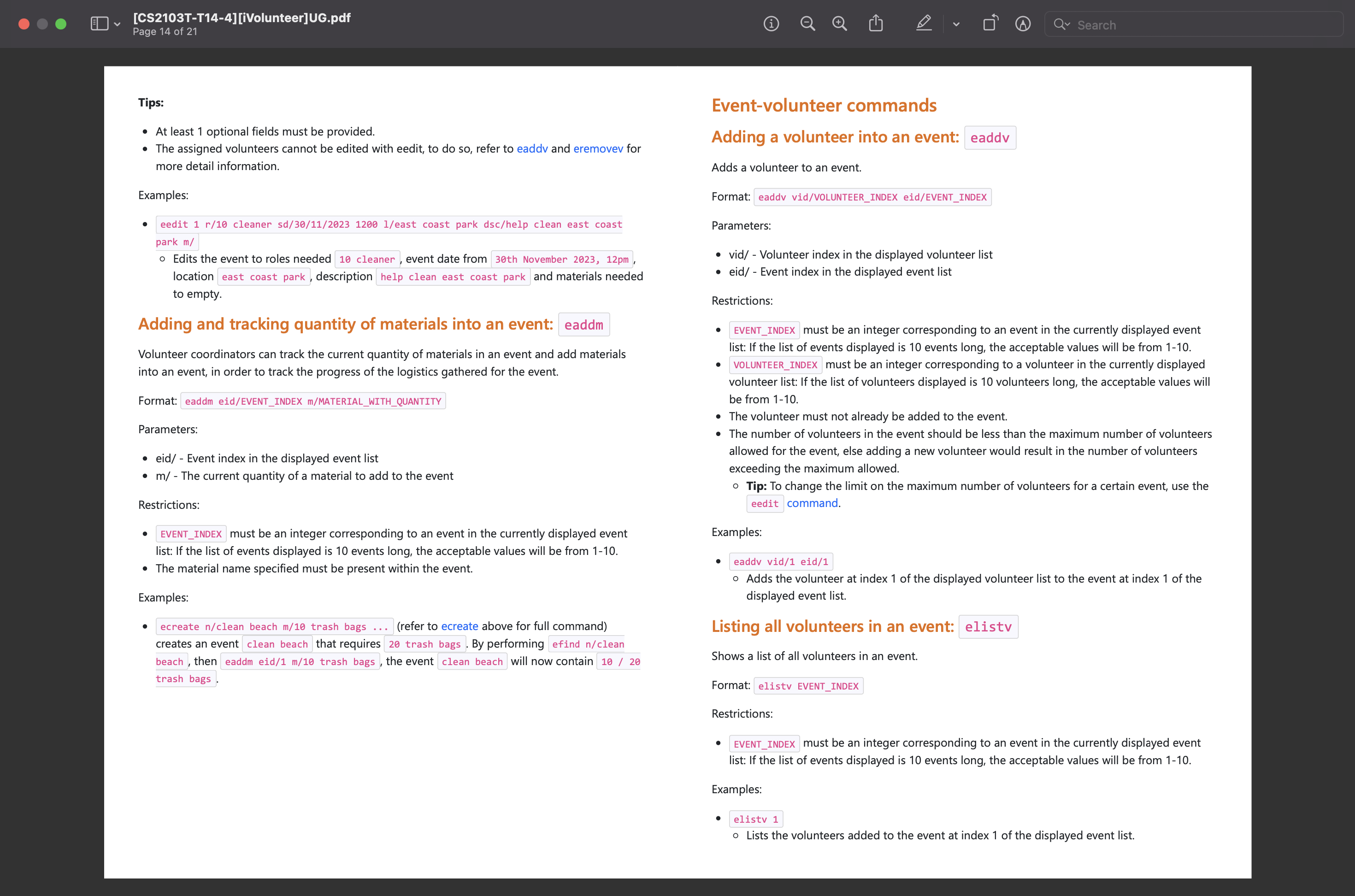Click the '20 trash bags' code snippet
The width and height of the screenshot is (1355, 896).
[x=424, y=644]
